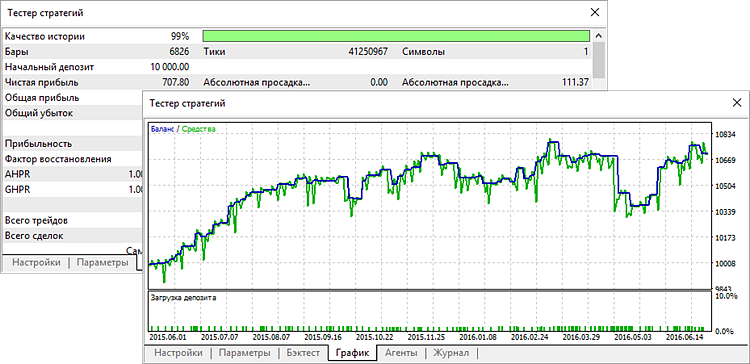Open the Журнал tab

point(451,353)
